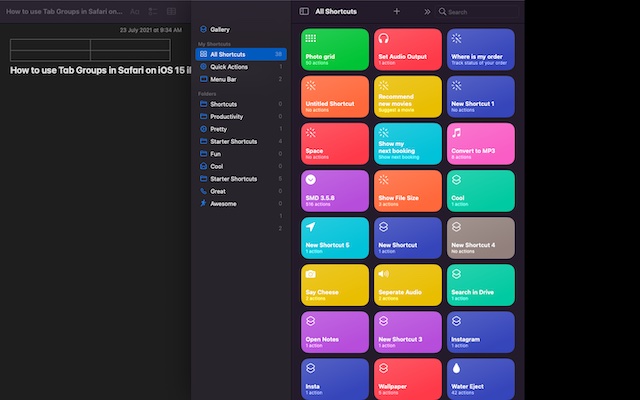Click headphones icon on Set Audio Output
Viewport: 640px width, 400px height.
383,38
